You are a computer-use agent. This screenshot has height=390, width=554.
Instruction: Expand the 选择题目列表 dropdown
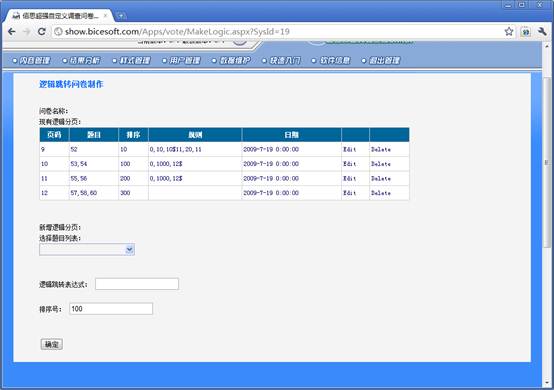87,250
